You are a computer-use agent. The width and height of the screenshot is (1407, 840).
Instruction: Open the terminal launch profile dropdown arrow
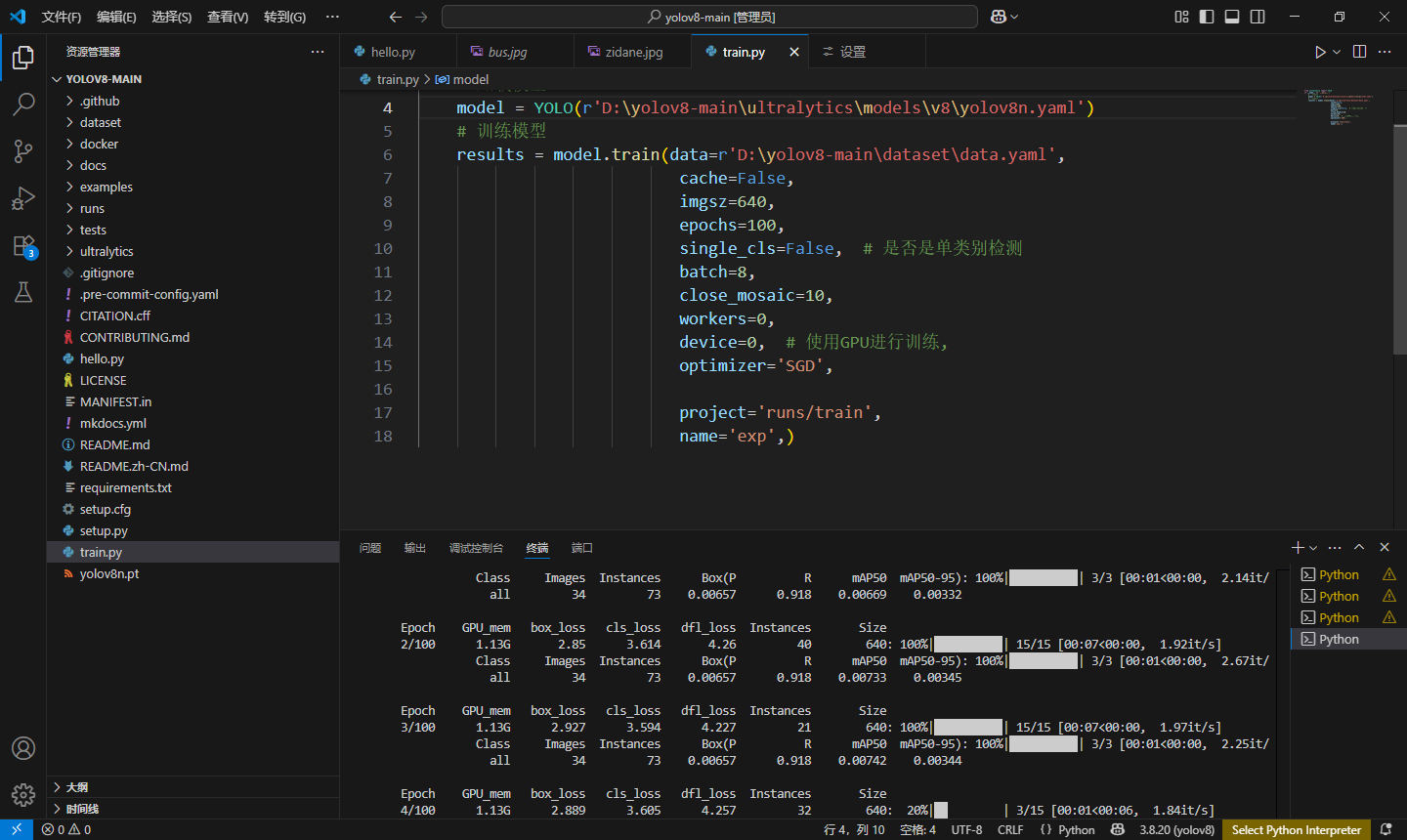[1313, 548]
